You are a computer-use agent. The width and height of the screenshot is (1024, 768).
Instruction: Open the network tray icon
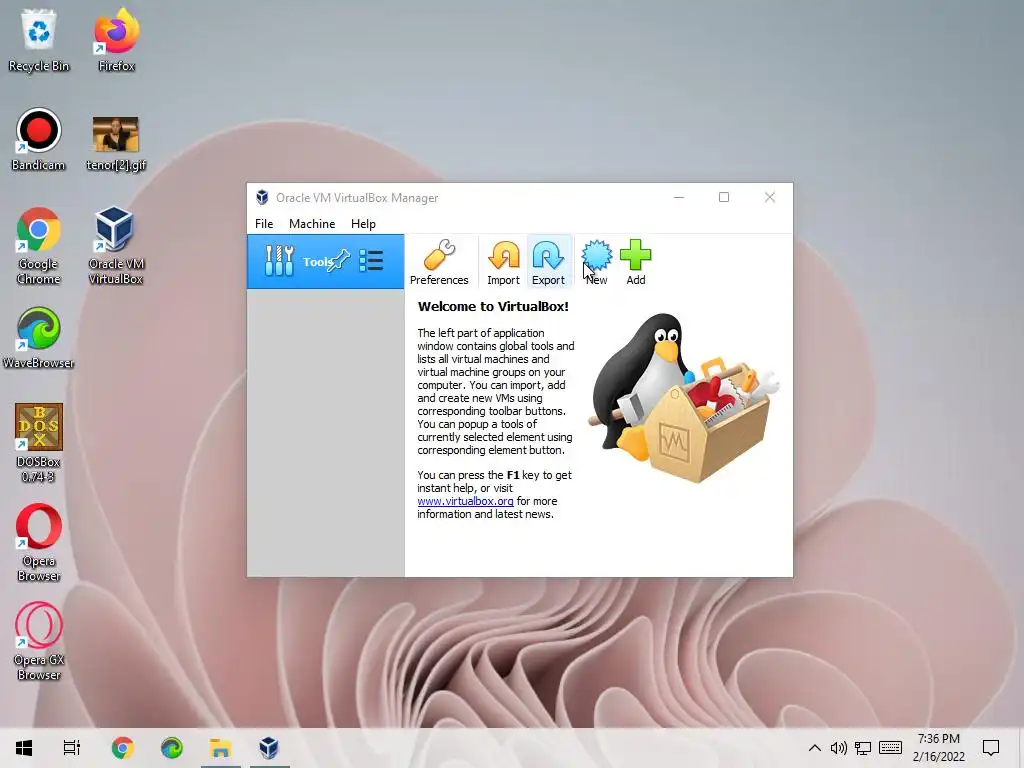pyautogui.click(x=863, y=748)
